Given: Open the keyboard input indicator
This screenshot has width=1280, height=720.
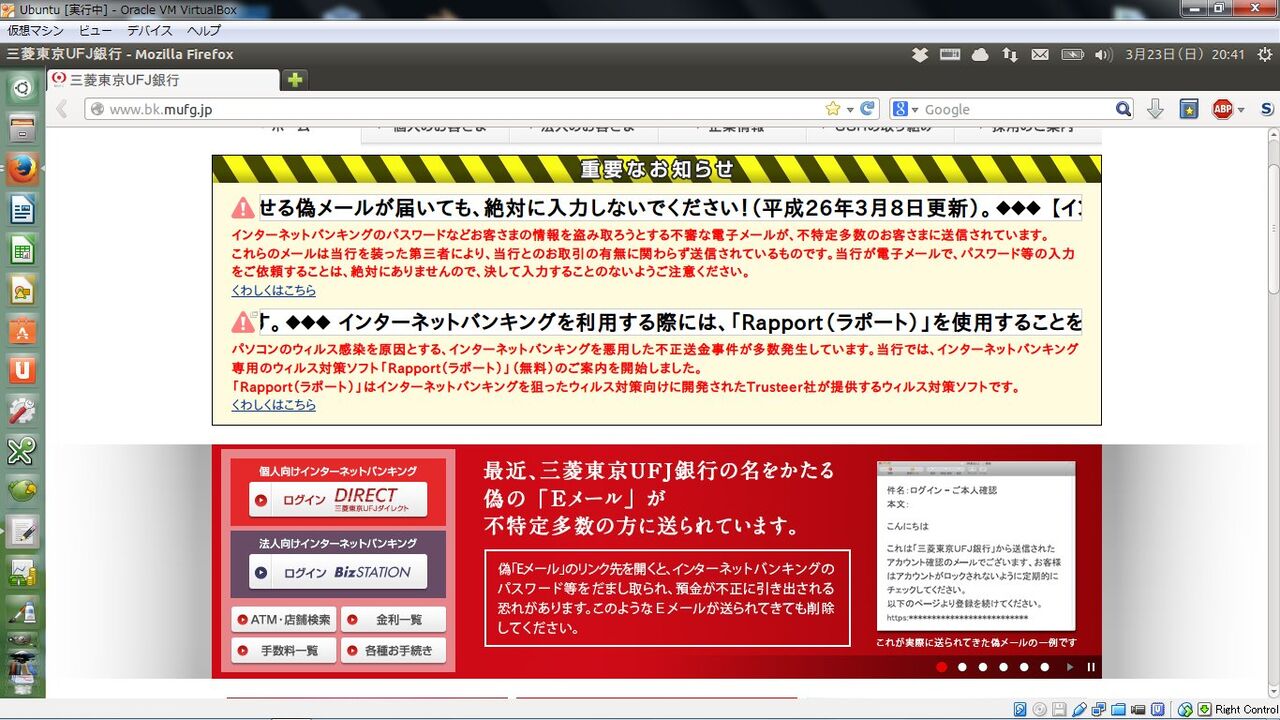Looking at the screenshot, I should coord(950,54).
